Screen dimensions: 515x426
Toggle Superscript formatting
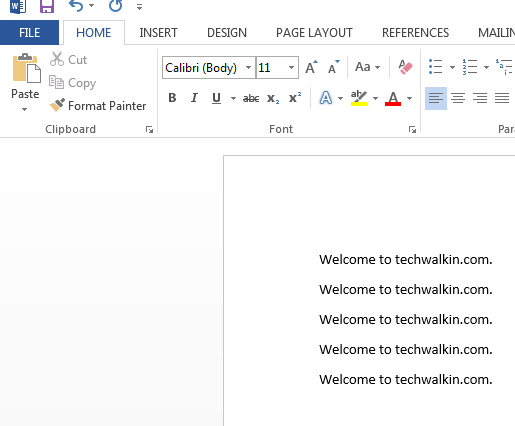tap(295, 98)
